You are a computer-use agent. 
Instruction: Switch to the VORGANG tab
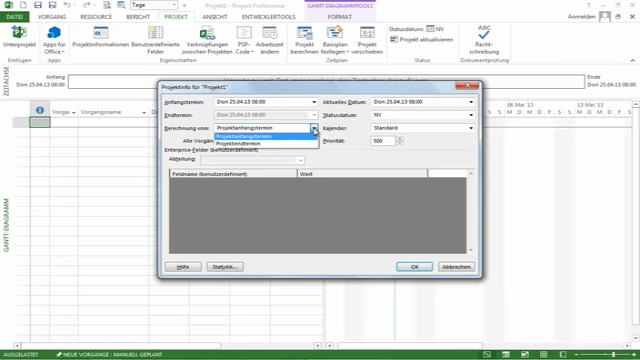[52, 17]
